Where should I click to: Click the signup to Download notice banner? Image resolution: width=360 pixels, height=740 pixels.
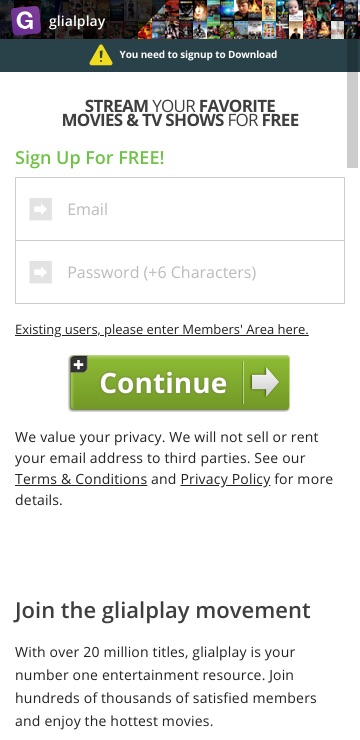180,55
